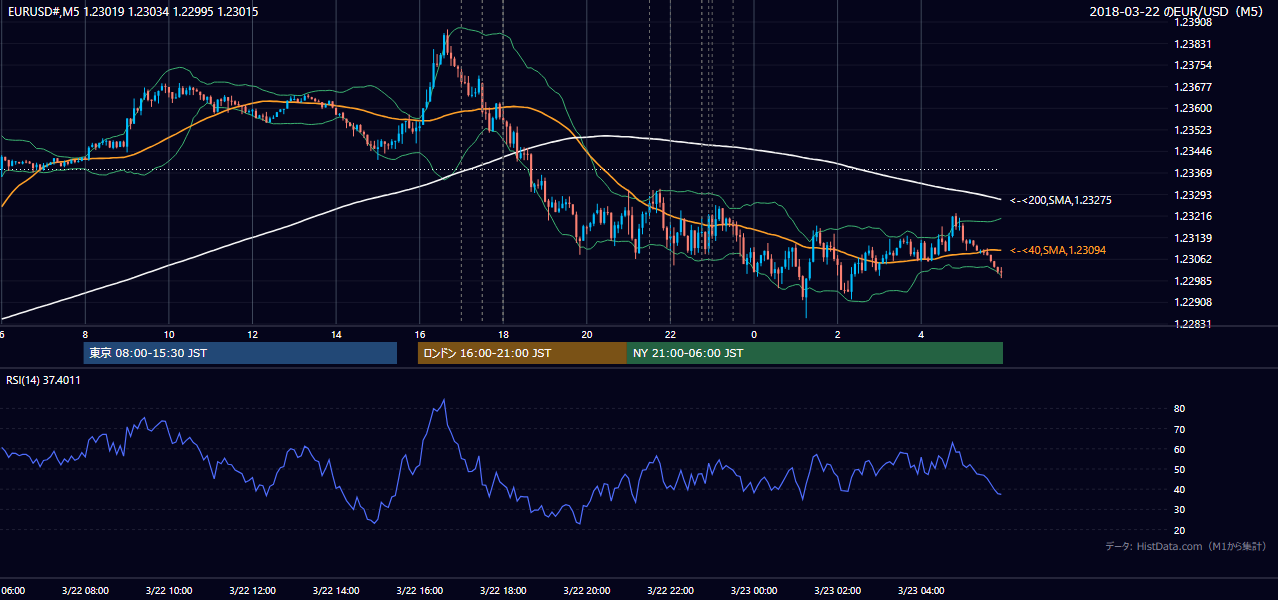Click the 3/22 12:00 date label
Viewport: 1278px width, 600px height.
(x=252, y=590)
